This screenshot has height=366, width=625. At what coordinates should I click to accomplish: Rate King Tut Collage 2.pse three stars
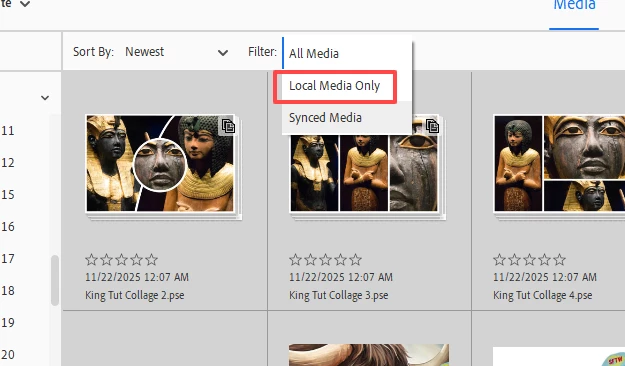tap(121, 260)
